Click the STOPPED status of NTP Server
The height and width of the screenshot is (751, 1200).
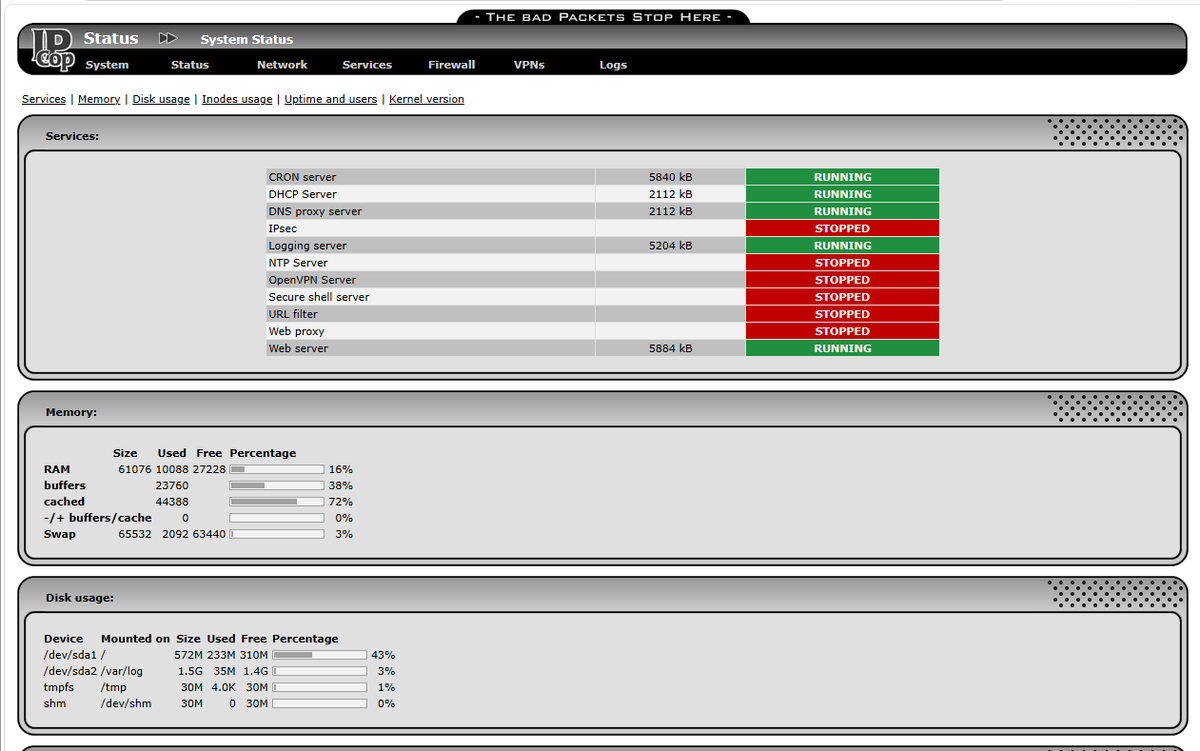point(842,263)
